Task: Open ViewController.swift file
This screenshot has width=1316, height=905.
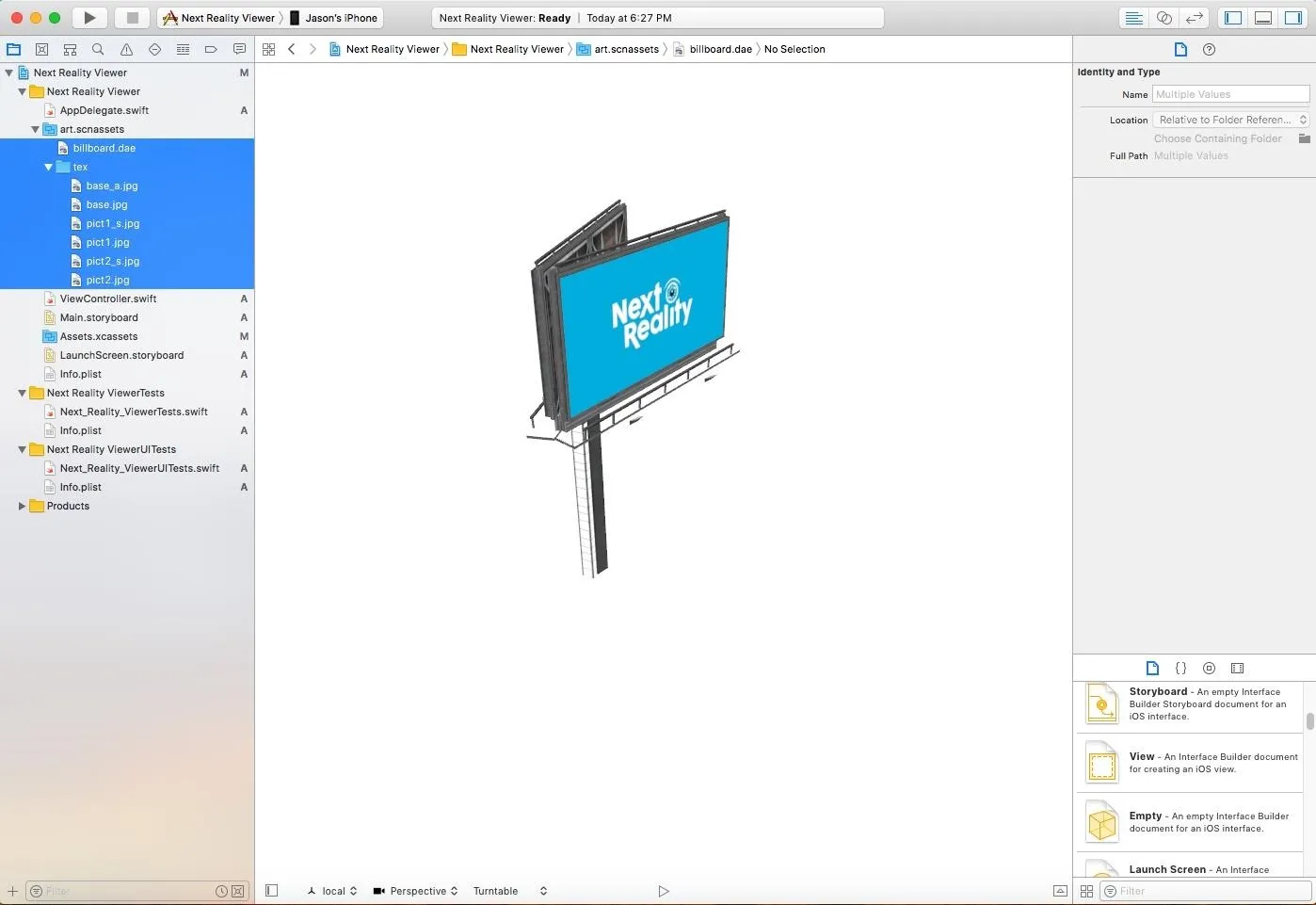Action: [108, 299]
